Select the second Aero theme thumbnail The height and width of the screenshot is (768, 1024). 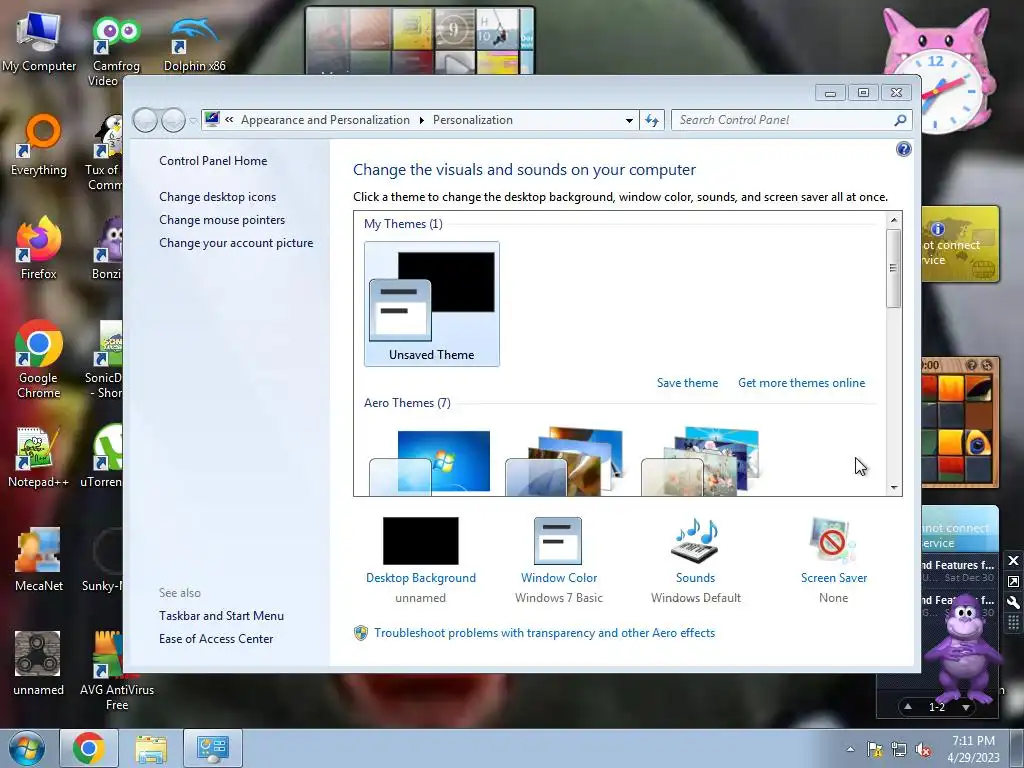[x=565, y=462]
